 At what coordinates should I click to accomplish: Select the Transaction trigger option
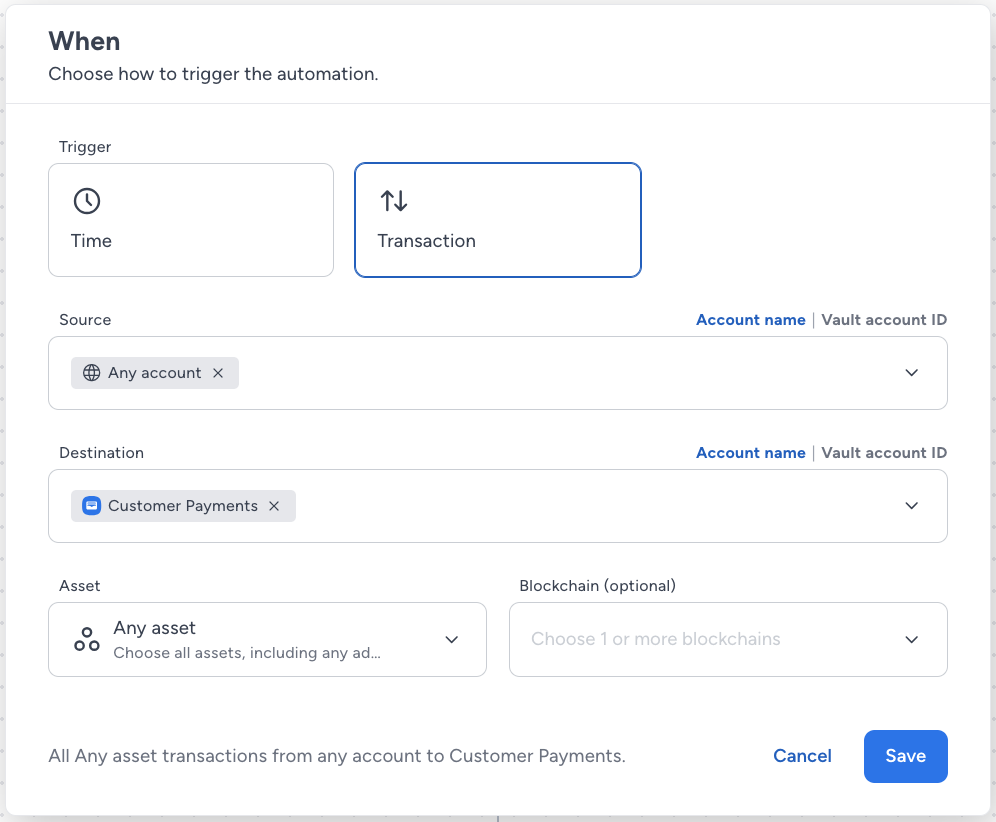coord(498,220)
